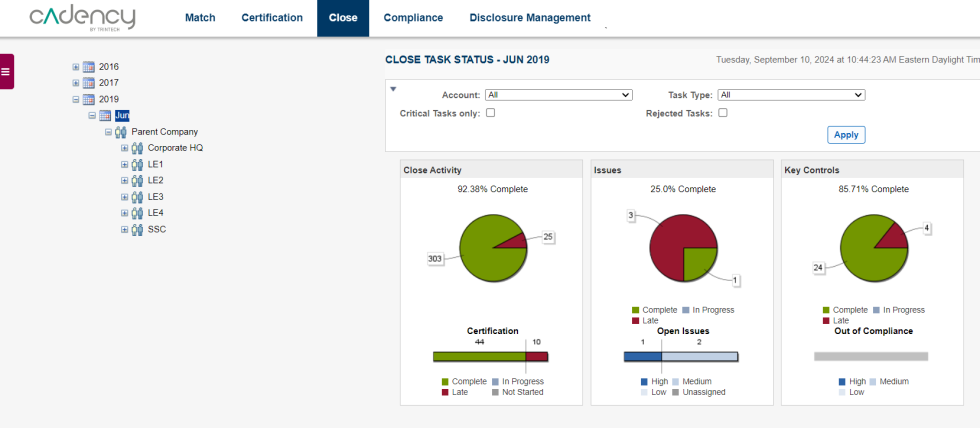This screenshot has width=980, height=428.
Task: Tick the Rejected Tasks checkbox
Action: coord(723,113)
